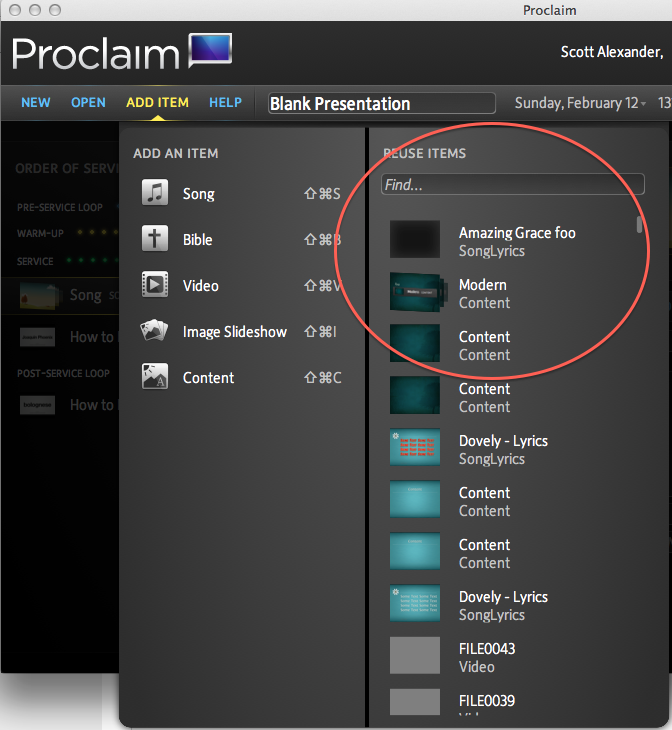Click the Image Slideshow shortcut ⇧⌘I label
672x730 pixels.
[x=320, y=331]
